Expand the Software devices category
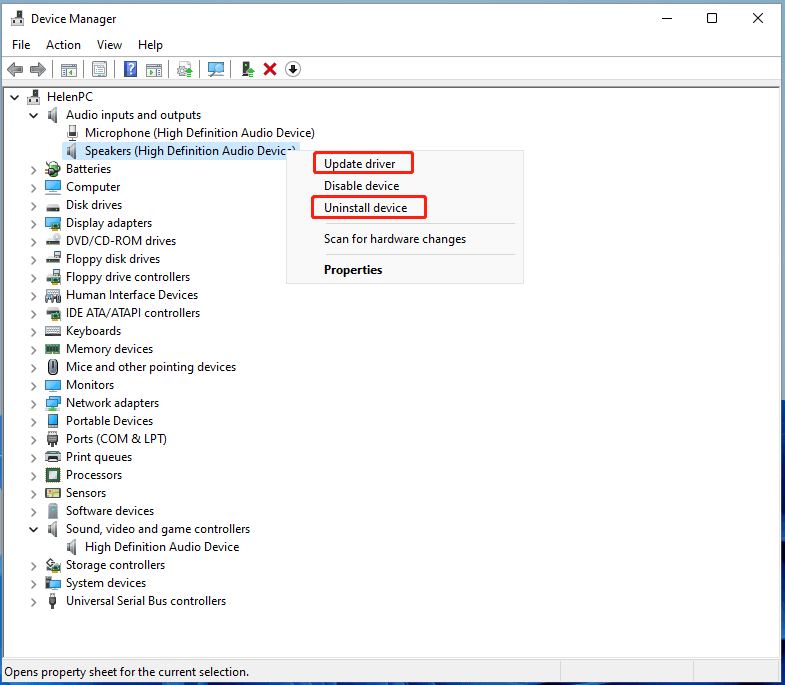The image size is (785, 685). (34, 512)
